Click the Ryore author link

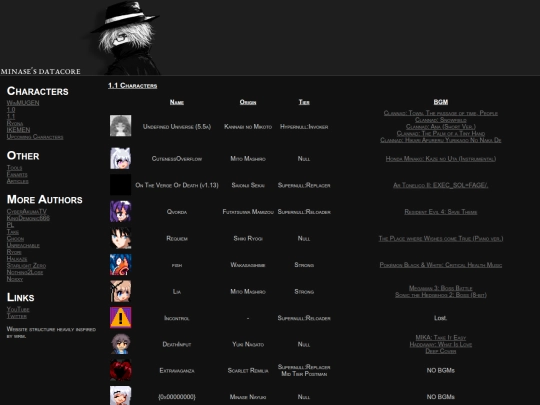[x=14, y=252]
